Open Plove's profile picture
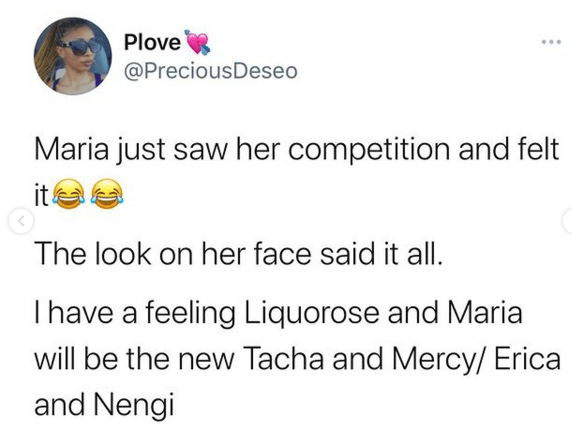 pos(73,56)
